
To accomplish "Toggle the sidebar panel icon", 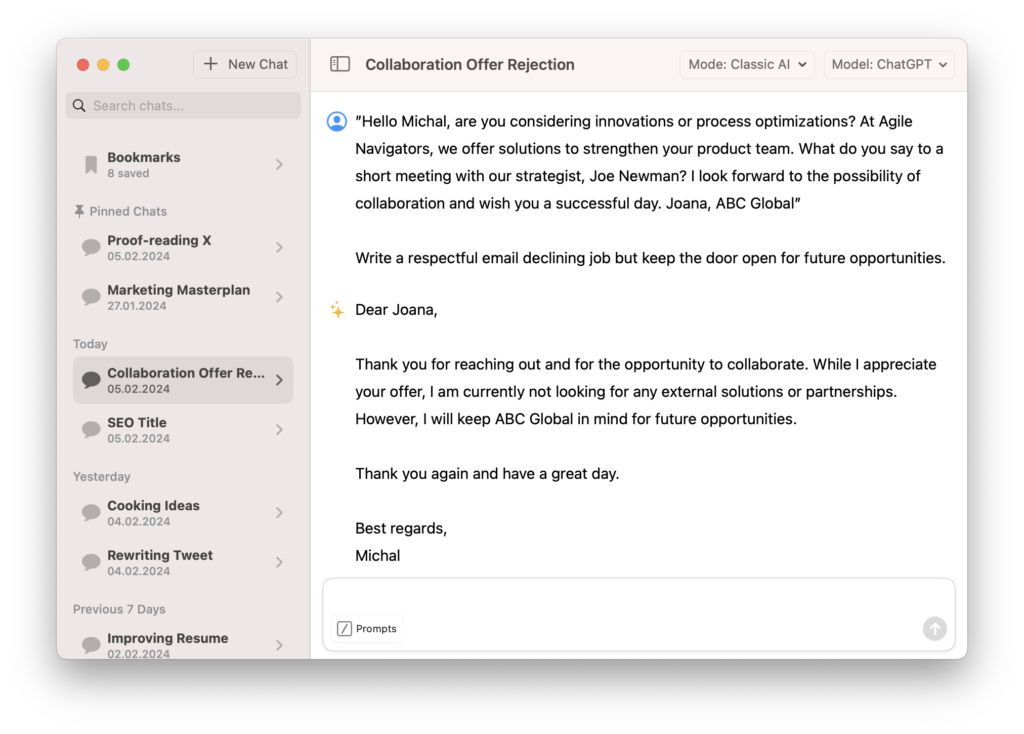I will [340, 64].
